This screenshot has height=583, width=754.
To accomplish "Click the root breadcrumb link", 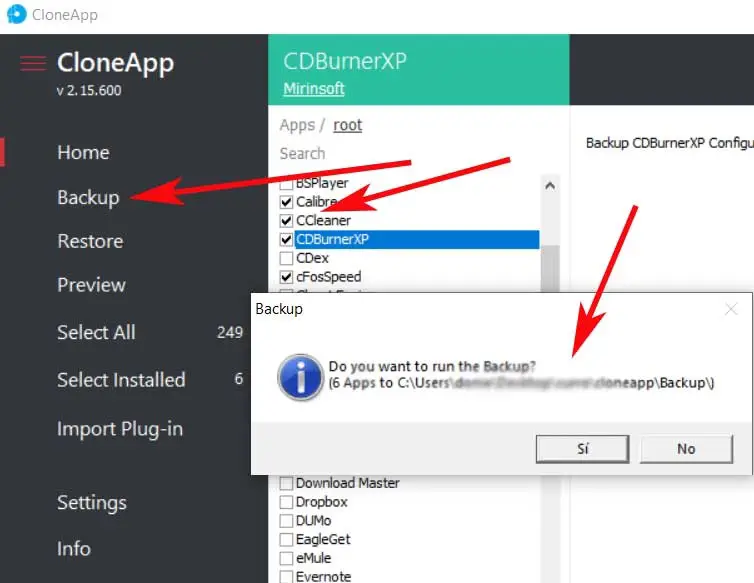I will [x=347, y=125].
